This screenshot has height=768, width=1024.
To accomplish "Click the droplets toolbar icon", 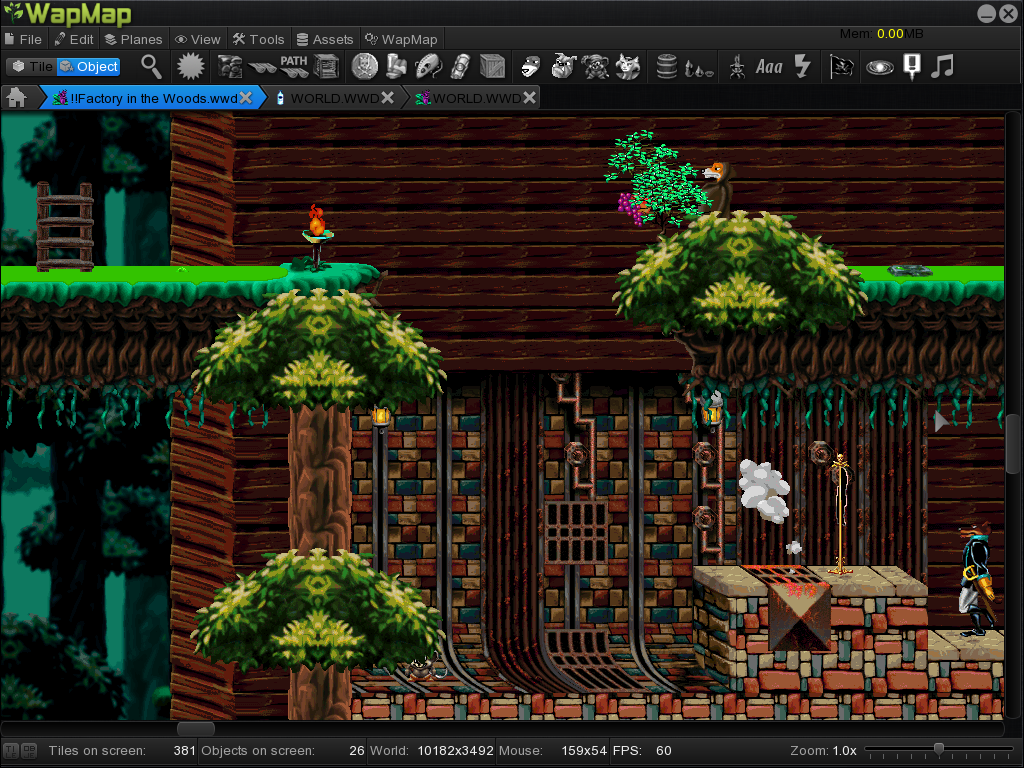I will (x=698, y=67).
